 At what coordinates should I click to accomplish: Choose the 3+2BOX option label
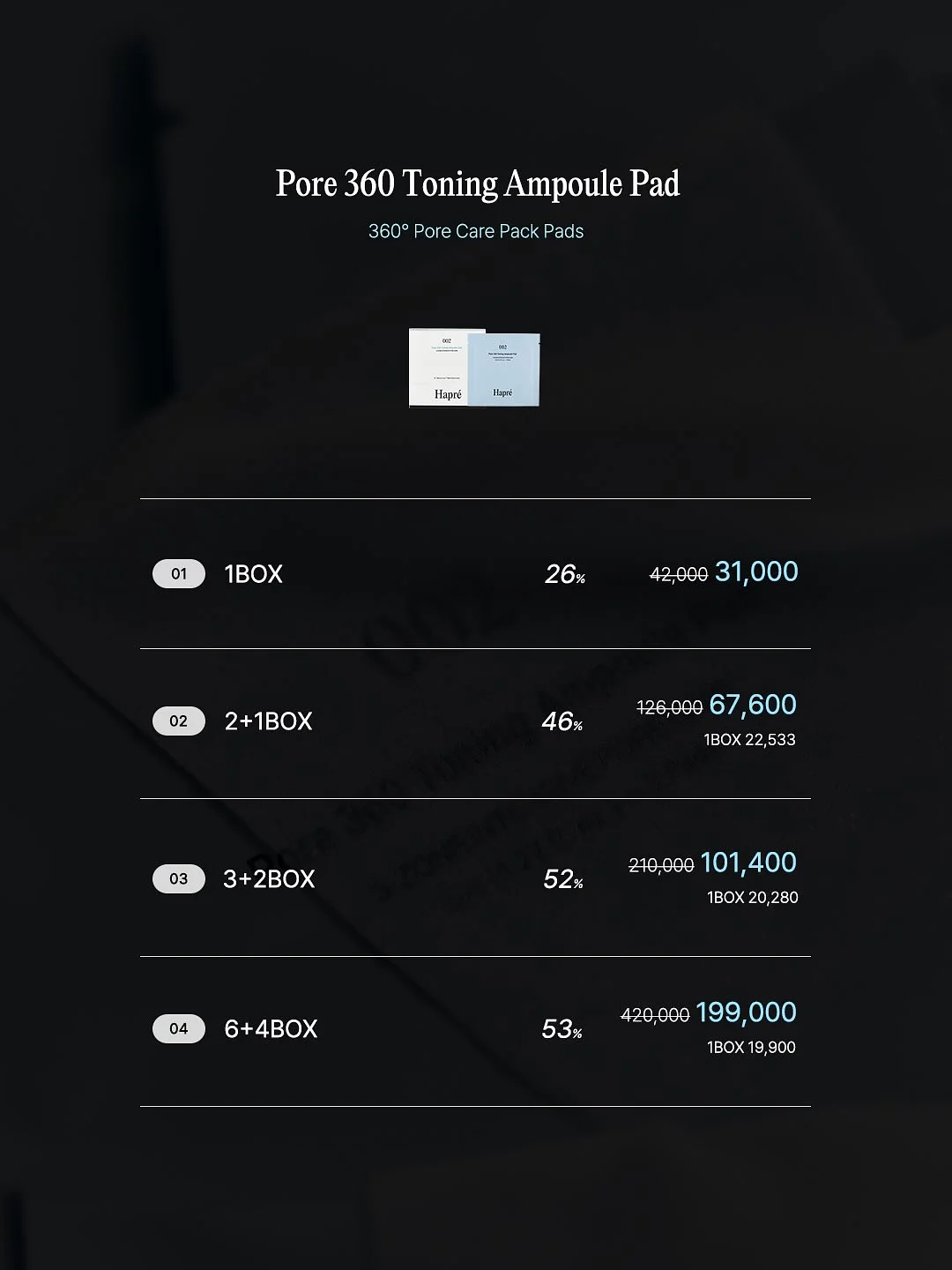coord(269,879)
